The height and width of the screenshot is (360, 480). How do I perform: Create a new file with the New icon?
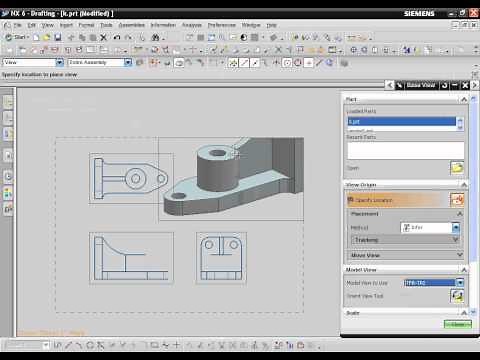36,37
